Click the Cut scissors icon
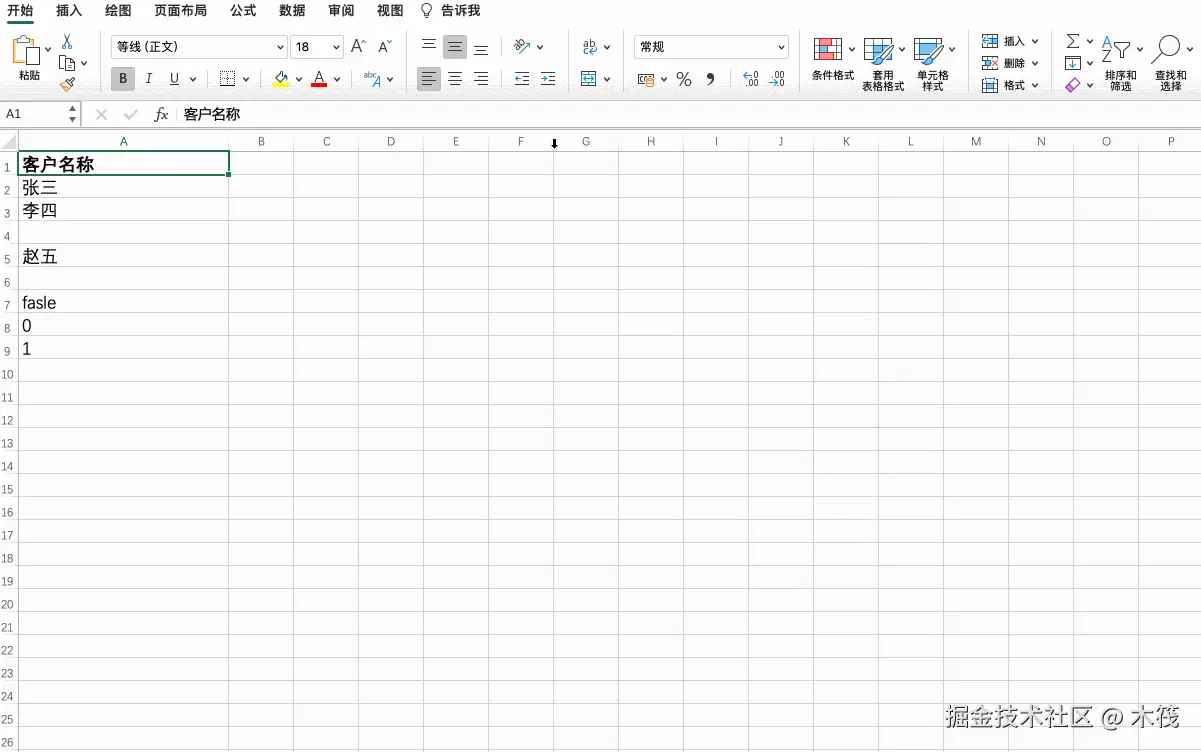 click(67, 42)
